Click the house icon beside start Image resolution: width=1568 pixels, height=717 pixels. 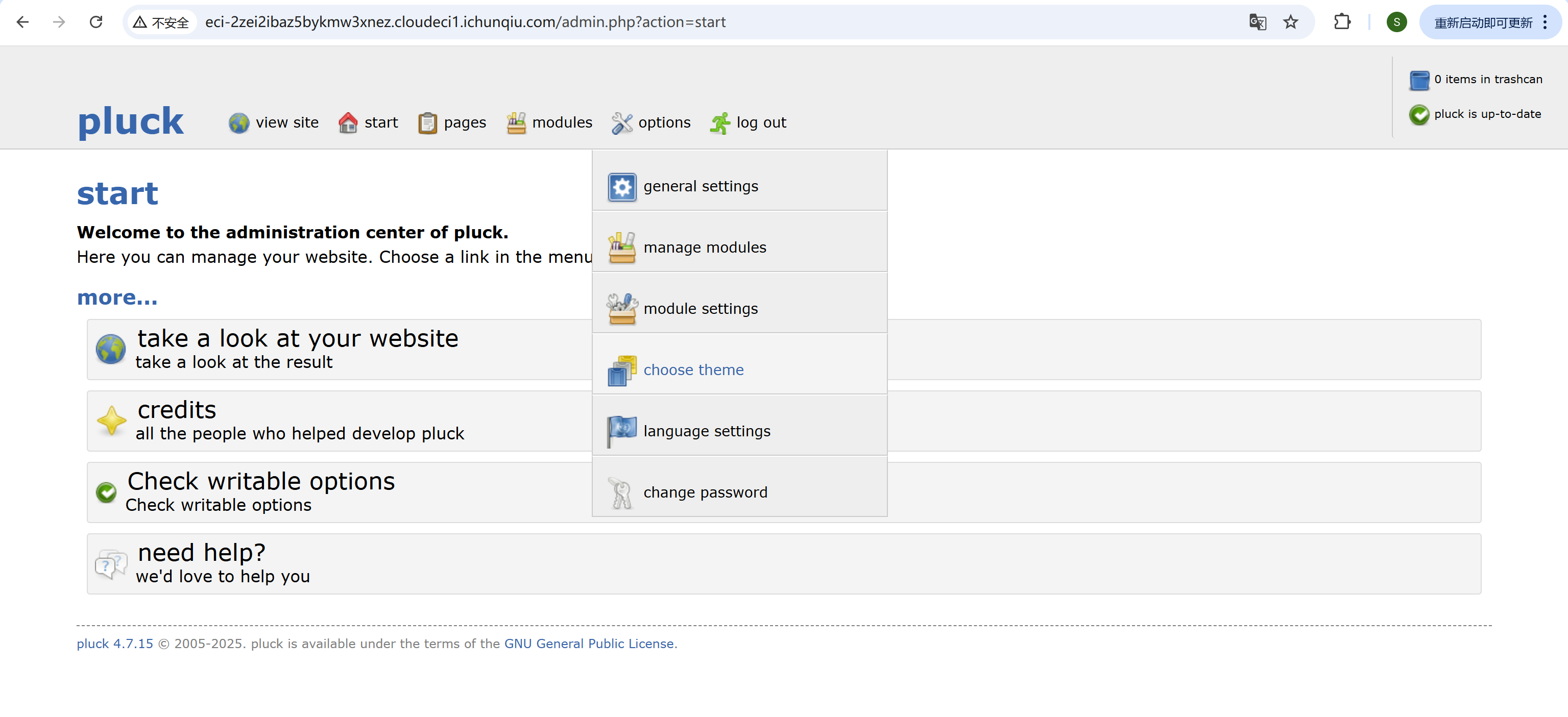click(x=348, y=123)
